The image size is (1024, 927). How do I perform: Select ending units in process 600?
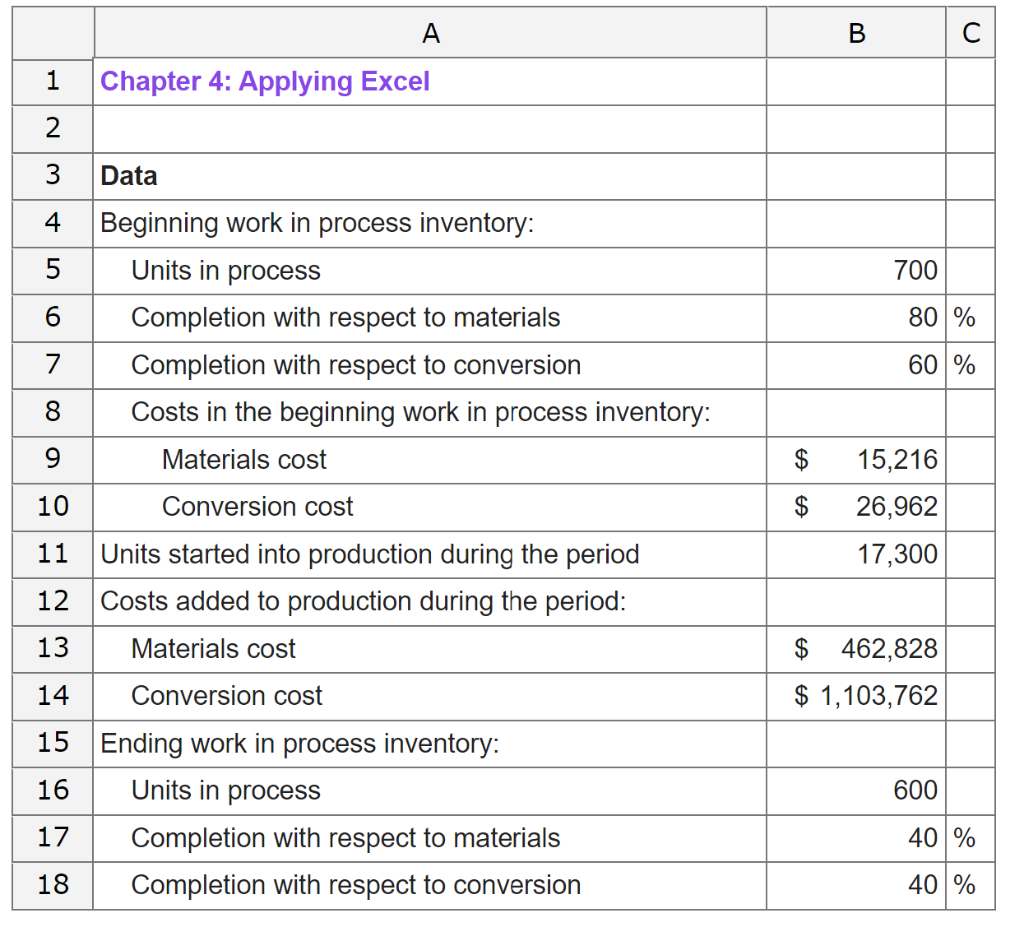tap(856, 791)
